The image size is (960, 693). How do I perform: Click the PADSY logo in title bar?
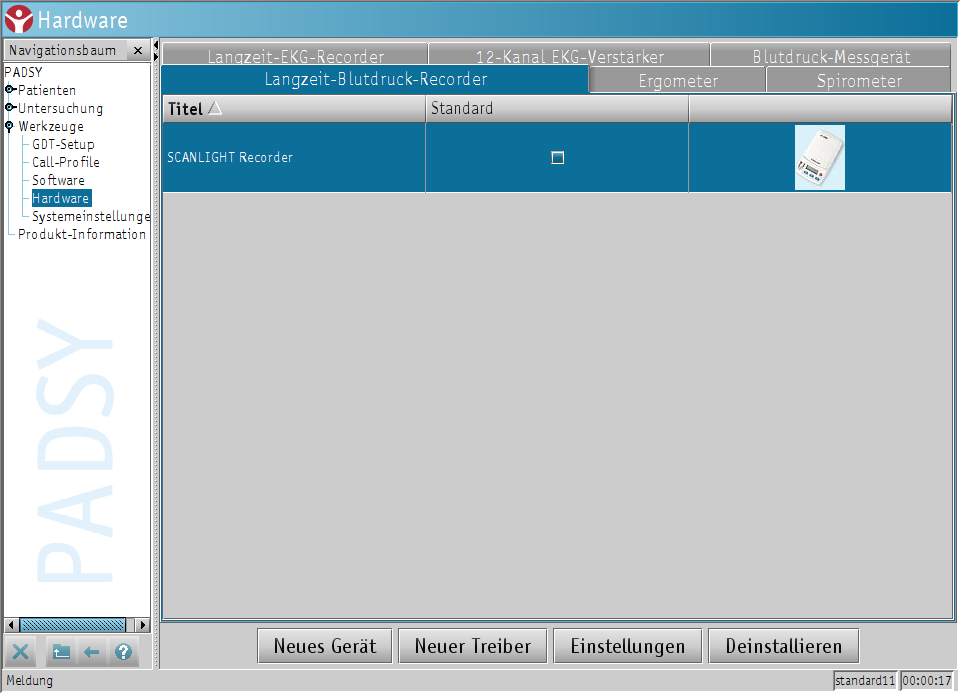click(18, 19)
